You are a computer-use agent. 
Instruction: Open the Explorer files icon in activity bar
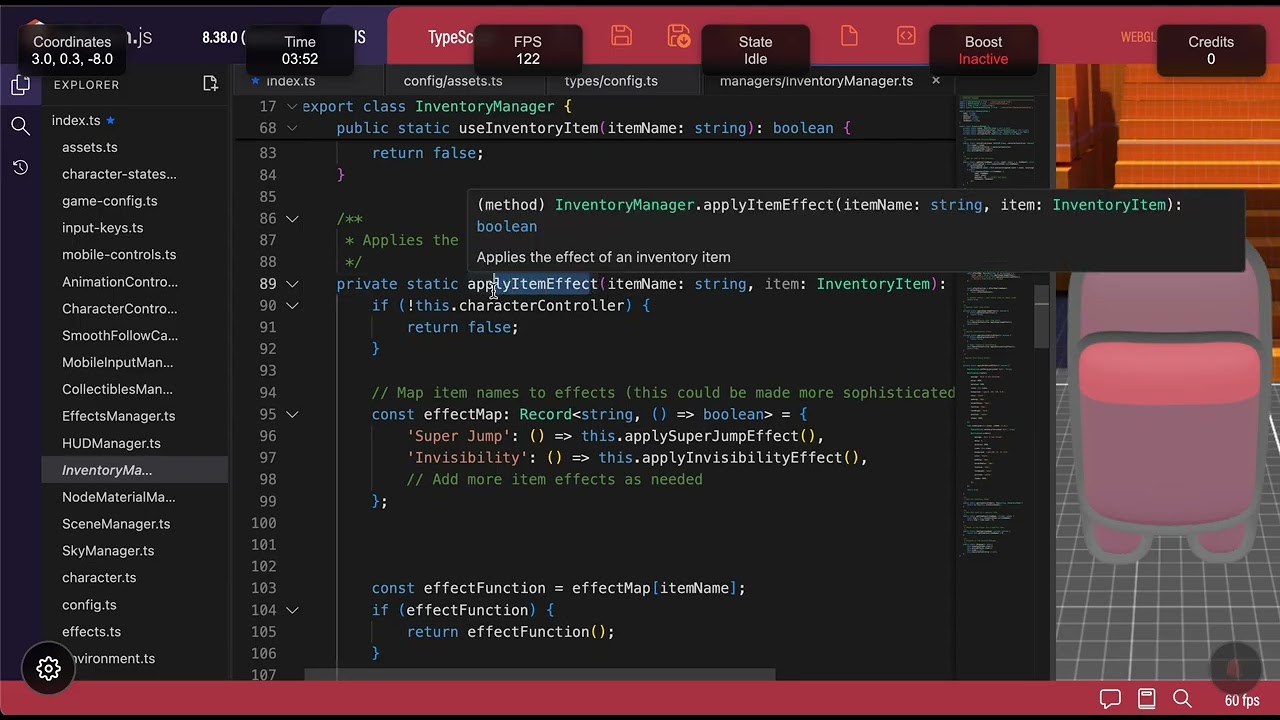(20, 85)
